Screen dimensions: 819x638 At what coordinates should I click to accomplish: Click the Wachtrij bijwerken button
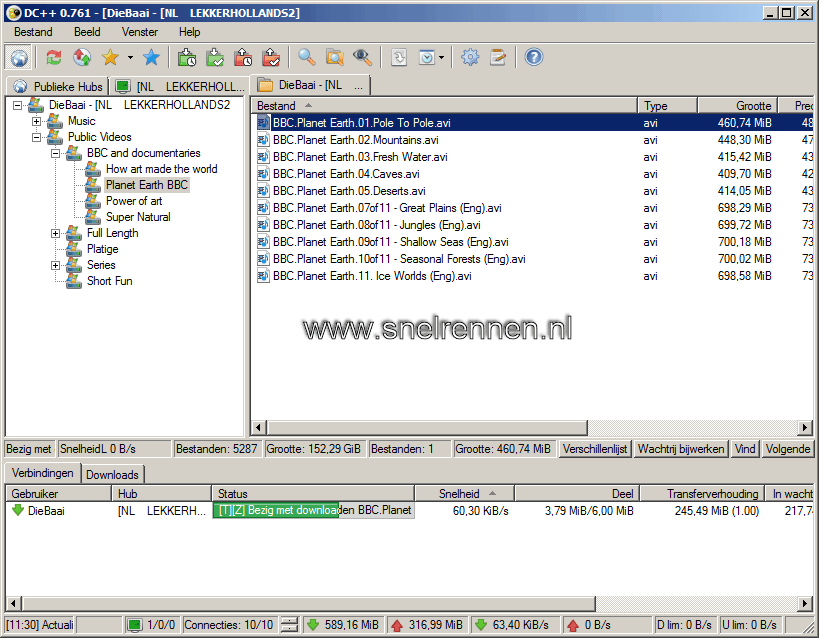coord(681,449)
